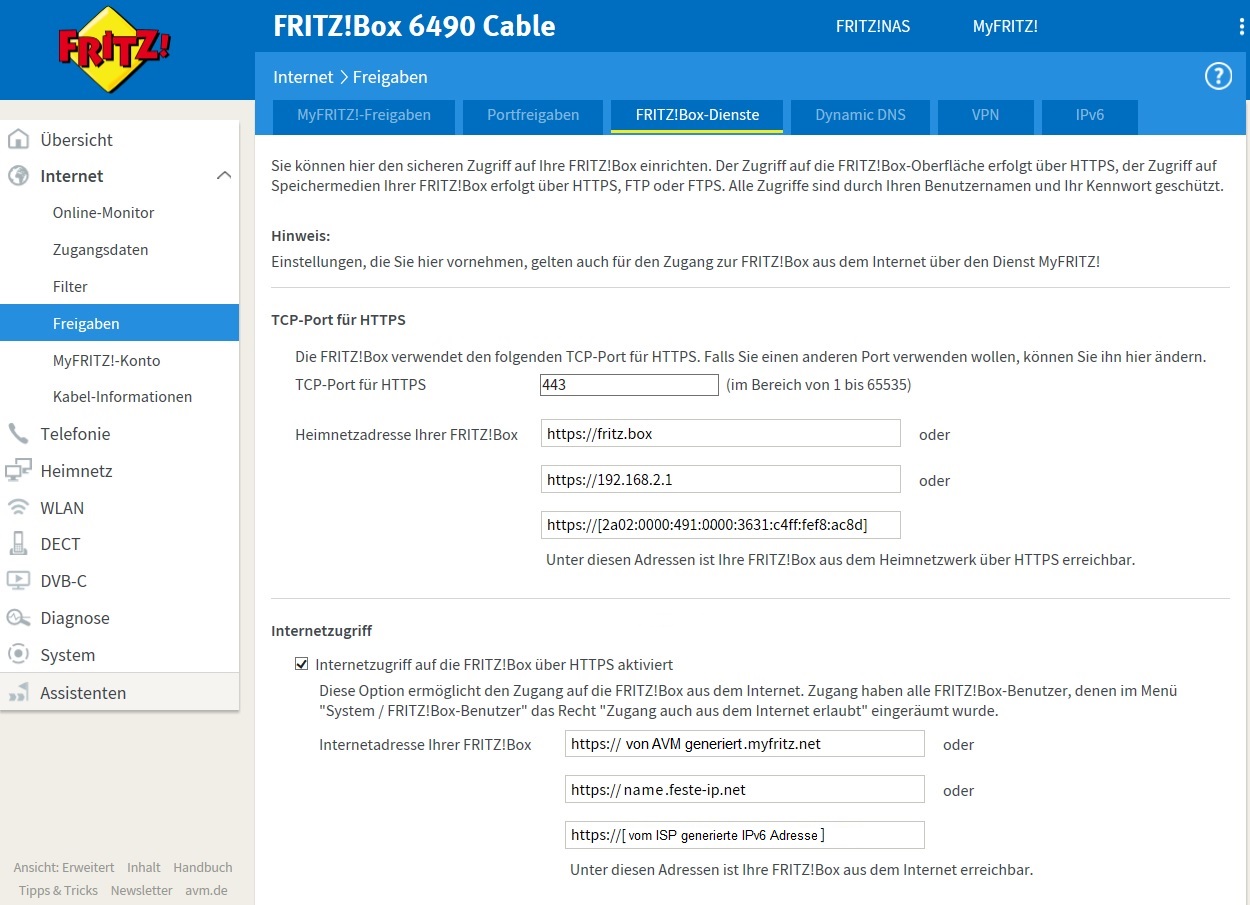Select the VPN tab
This screenshot has height=905, width=1250.
[985, 115]
